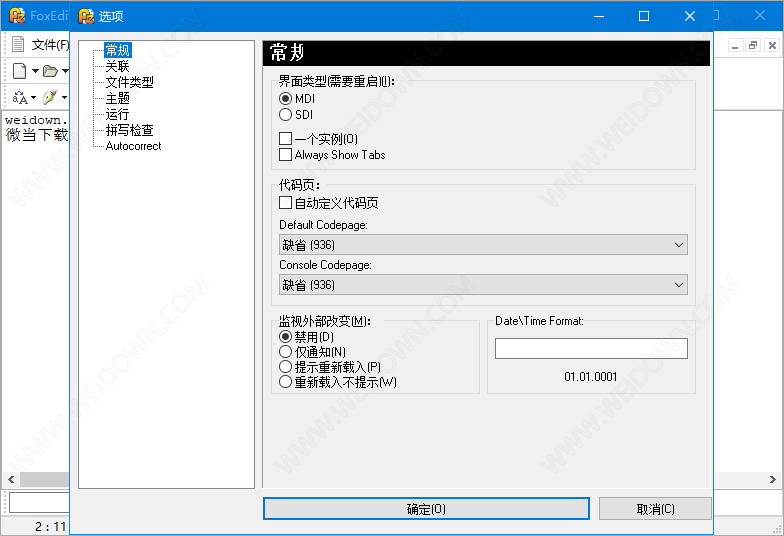The image size is (784, 536).
Task: Minimize the 选项 dialog window
Action: tap(599, 16)
